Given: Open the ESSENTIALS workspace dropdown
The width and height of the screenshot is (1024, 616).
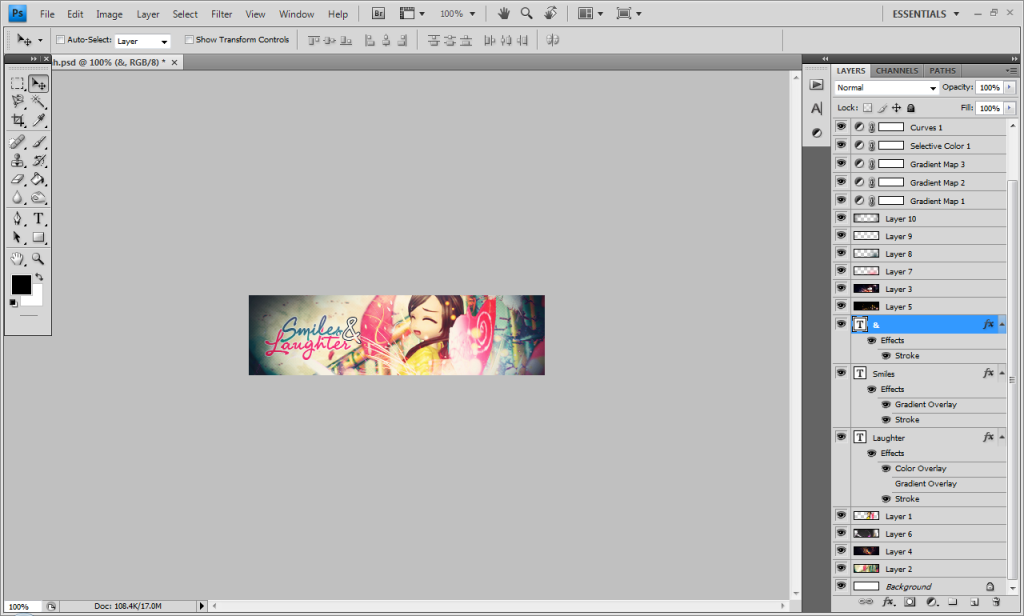Looking at the screenshot, I should pyautogui.click(x=926, y=14).
